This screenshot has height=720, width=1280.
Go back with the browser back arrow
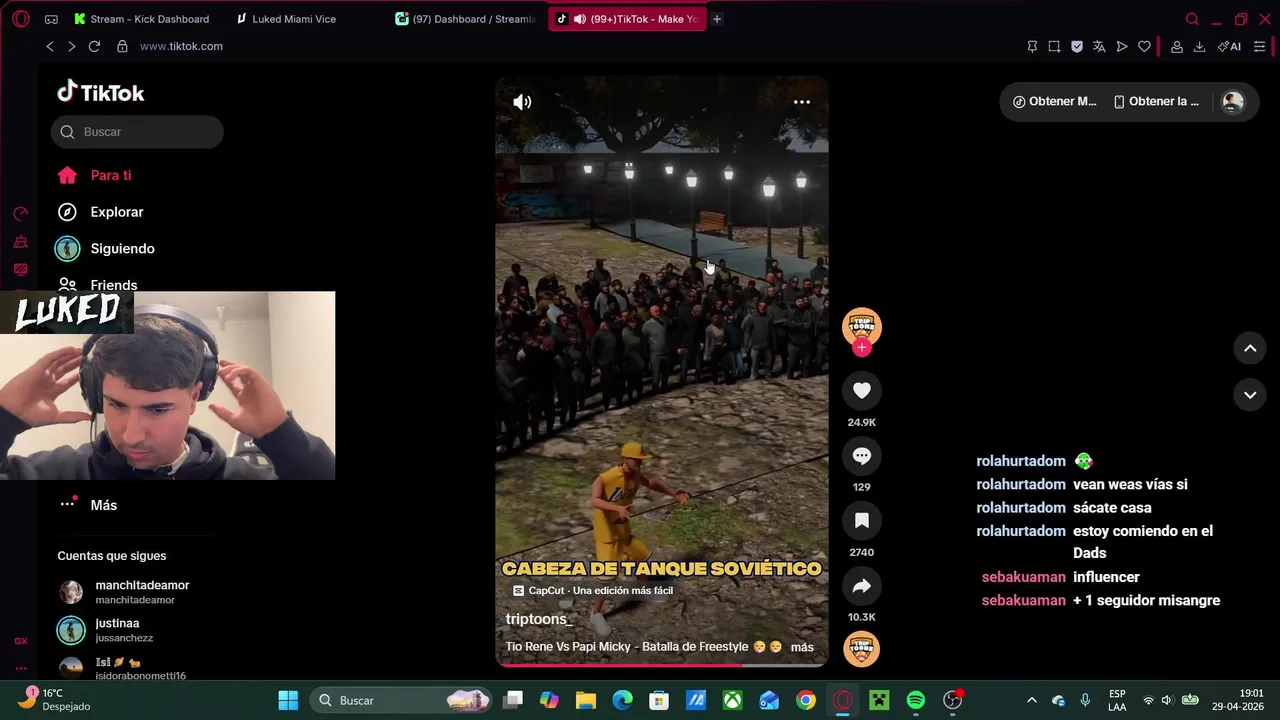[x=50, y=46]
